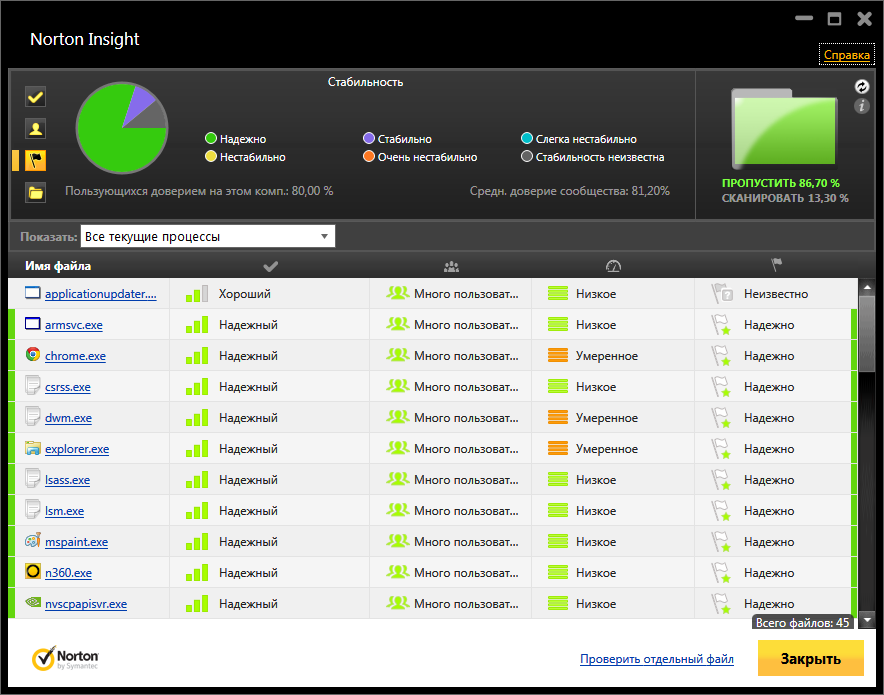
Task: Click the Низкое usage cell for lsass.exe
Action: [x=596, y=480]
